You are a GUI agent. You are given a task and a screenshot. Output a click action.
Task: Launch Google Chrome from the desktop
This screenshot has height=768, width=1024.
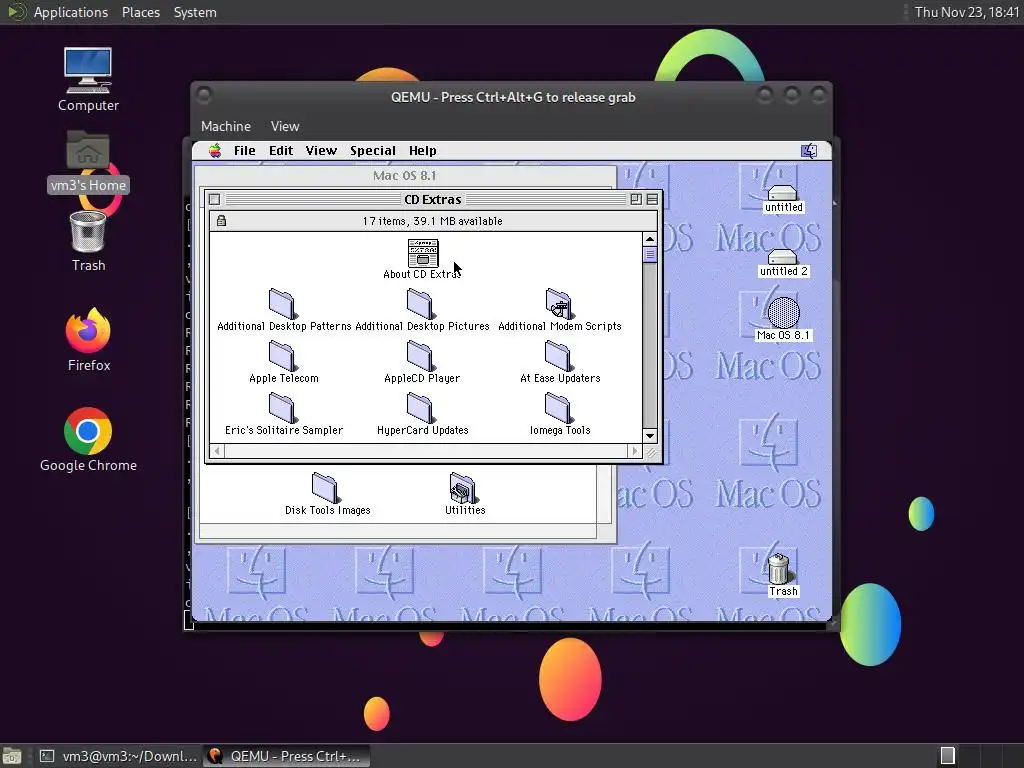pos(88,431)
